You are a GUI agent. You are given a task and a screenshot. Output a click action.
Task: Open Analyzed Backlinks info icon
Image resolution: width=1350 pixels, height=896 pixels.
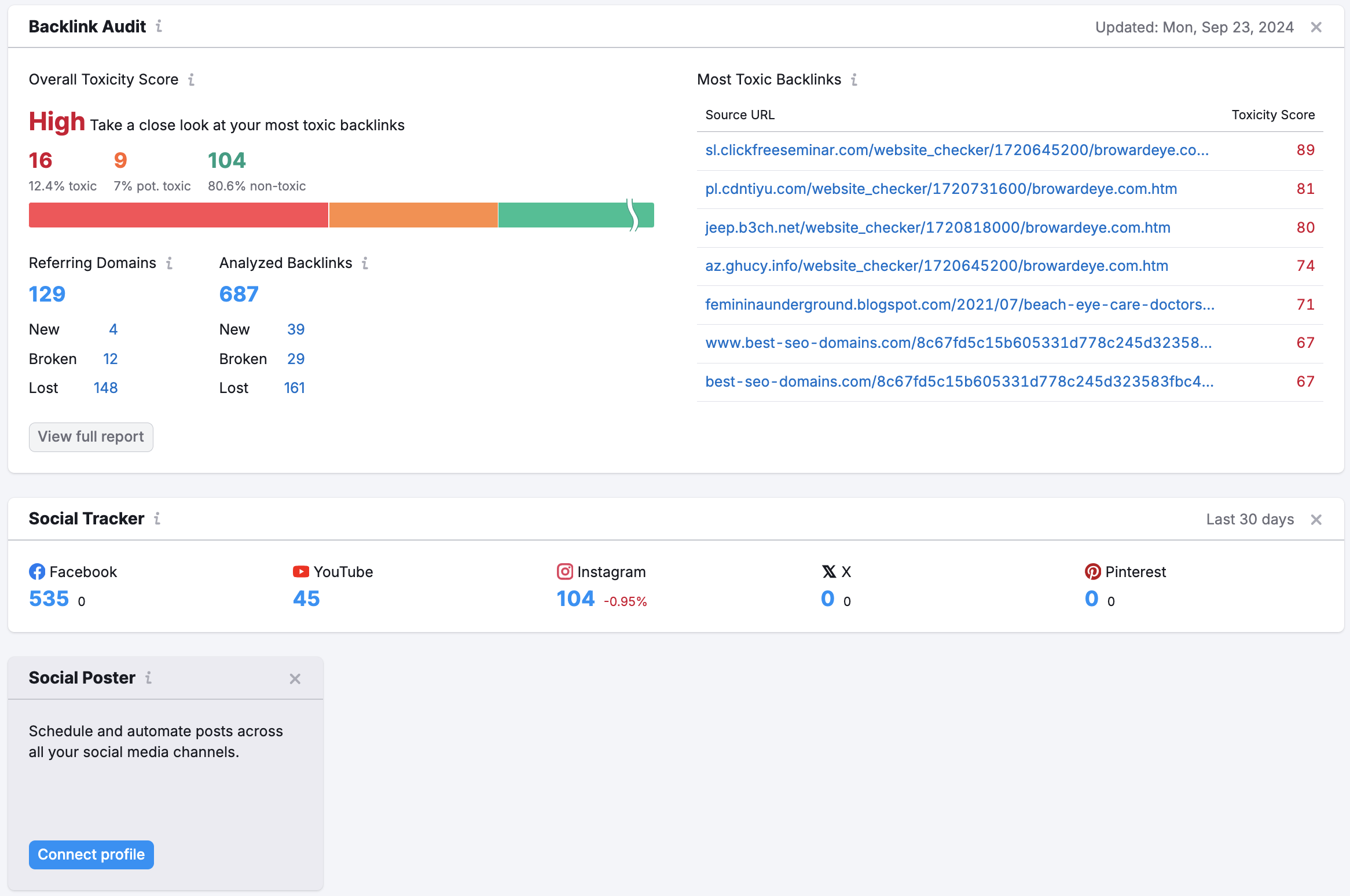point(365,263)
